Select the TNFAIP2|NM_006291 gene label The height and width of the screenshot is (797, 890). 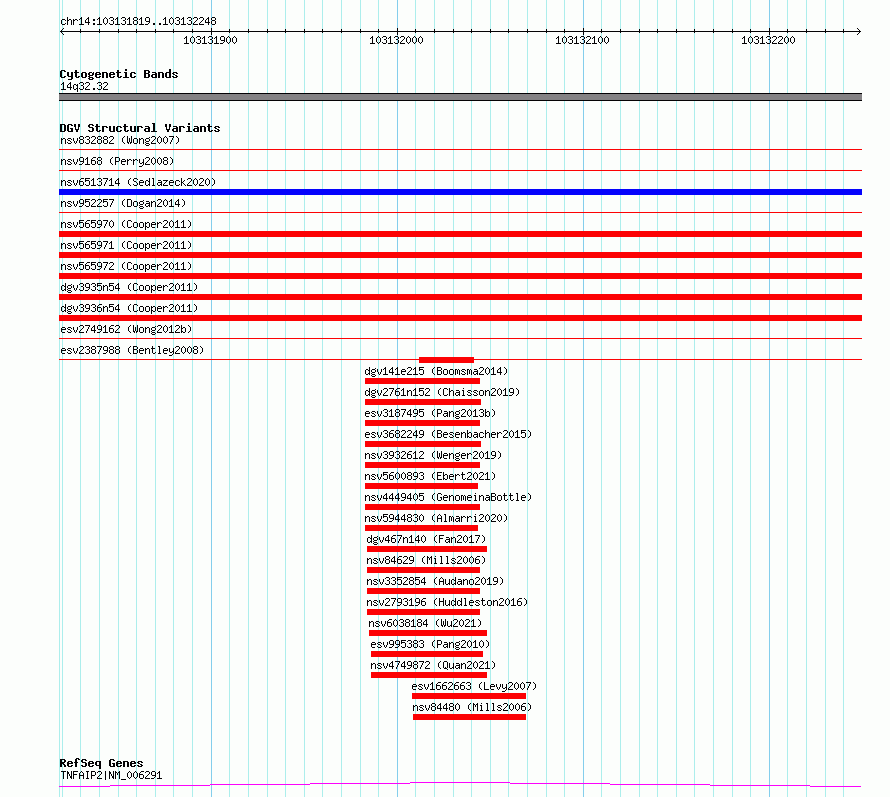111,775
